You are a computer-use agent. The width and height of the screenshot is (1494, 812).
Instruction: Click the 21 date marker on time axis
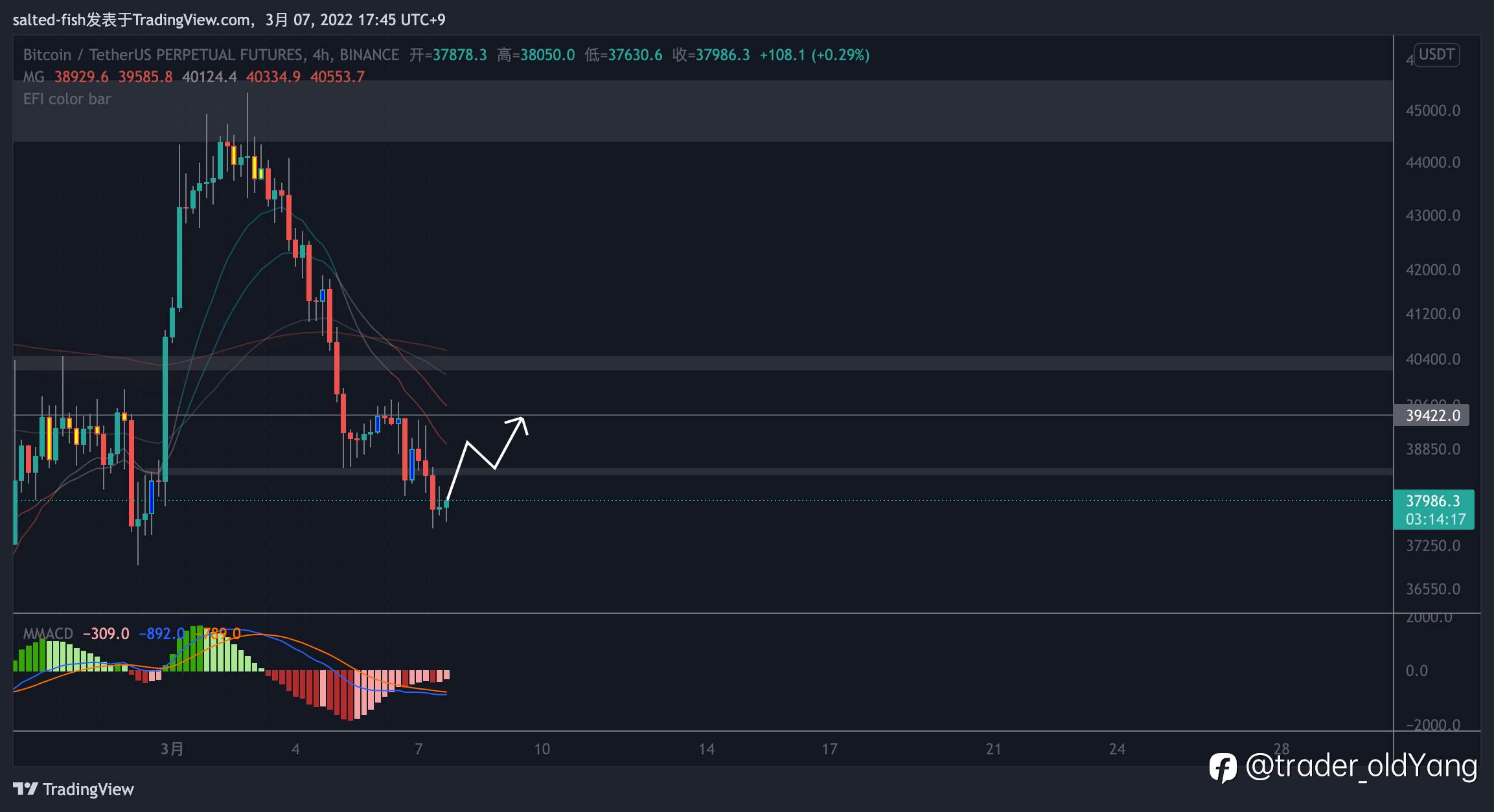(993, 749)
